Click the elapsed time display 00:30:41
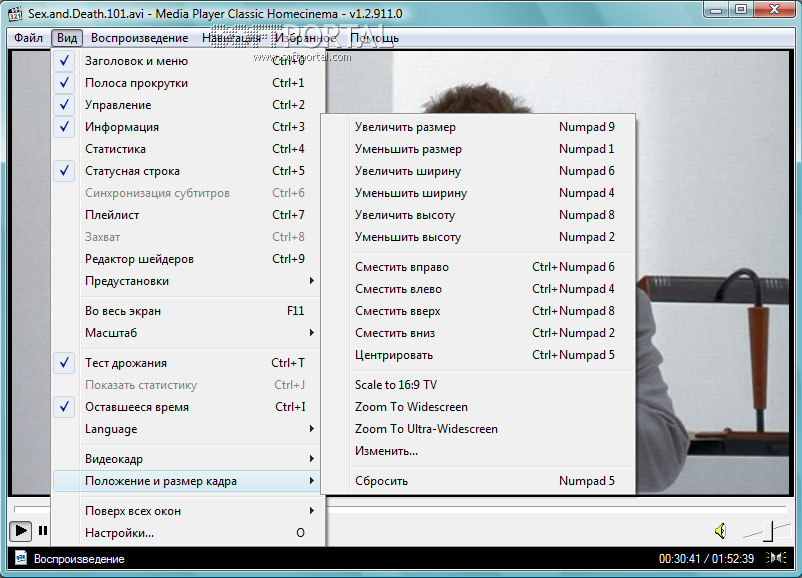This screenshot has height=578, width=802. [679, 559]
